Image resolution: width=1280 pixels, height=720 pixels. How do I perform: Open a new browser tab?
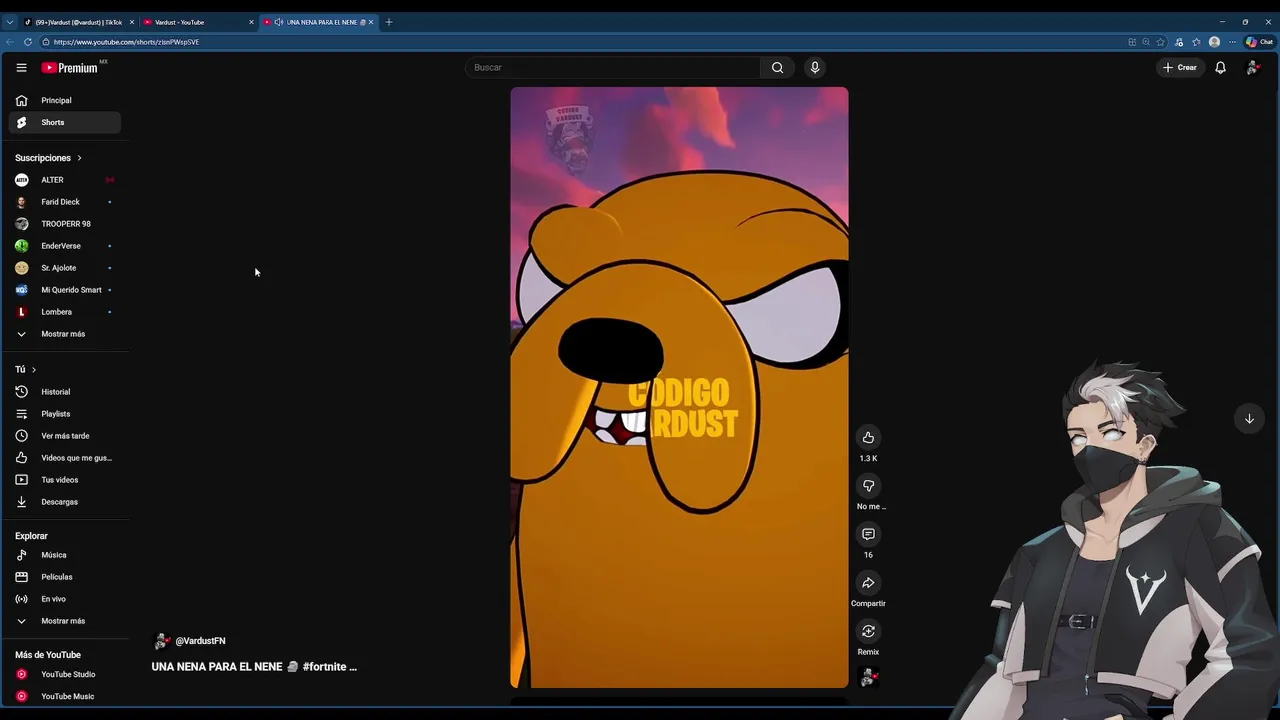tap(389, 22)
